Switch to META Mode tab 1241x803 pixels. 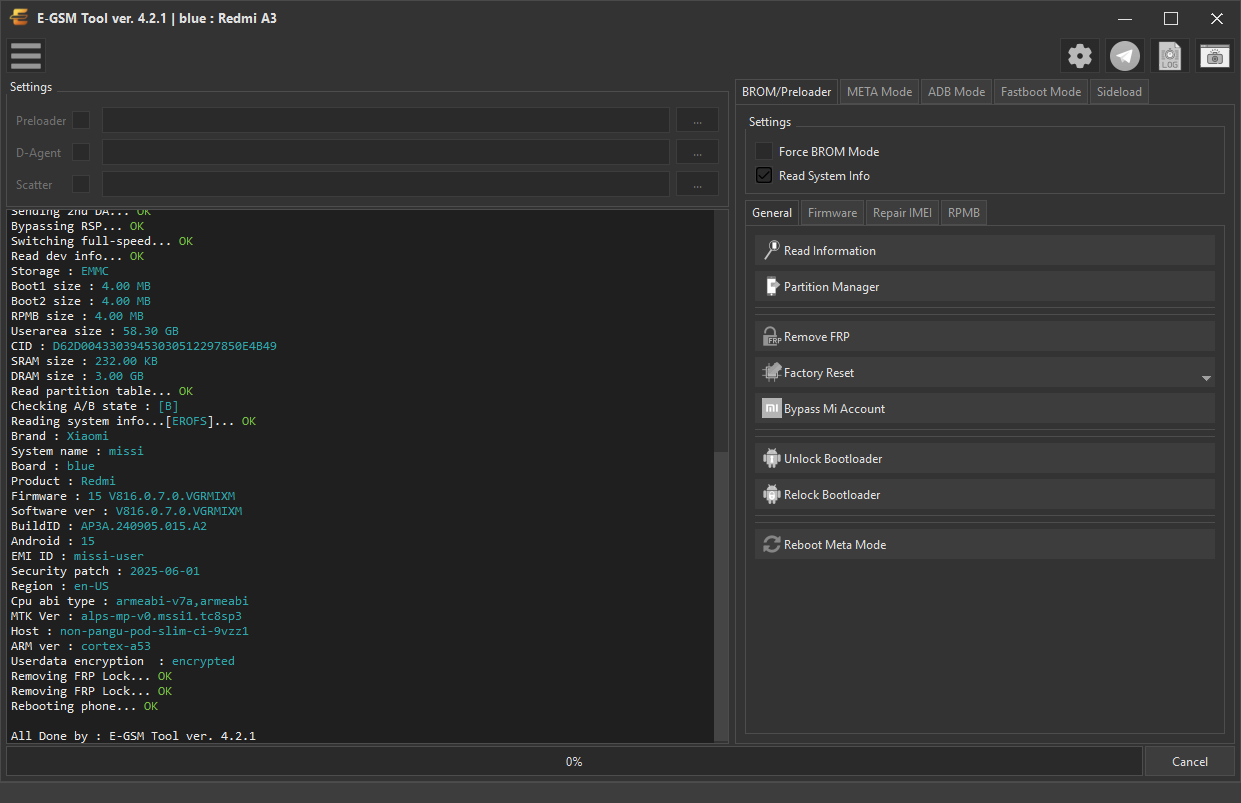tap(880, 92)
